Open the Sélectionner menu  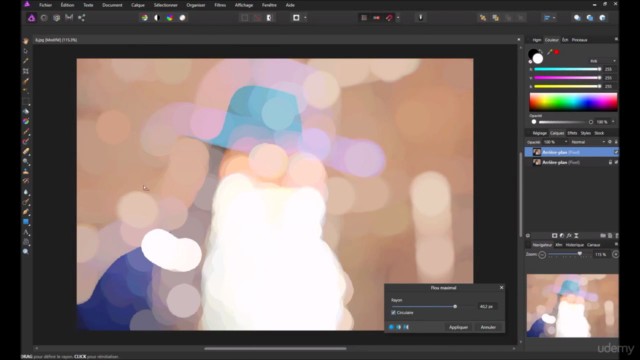click(165, 5)
